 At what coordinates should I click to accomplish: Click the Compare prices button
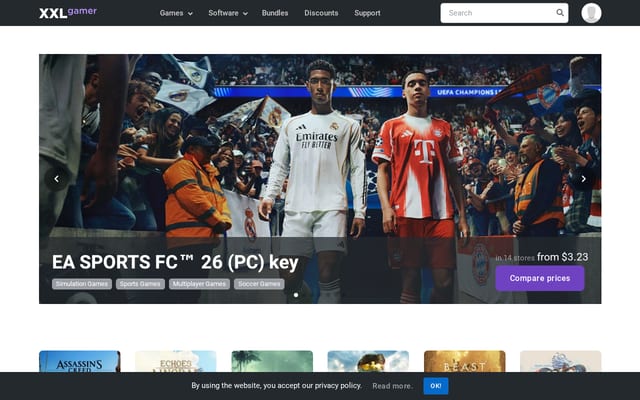540,278
